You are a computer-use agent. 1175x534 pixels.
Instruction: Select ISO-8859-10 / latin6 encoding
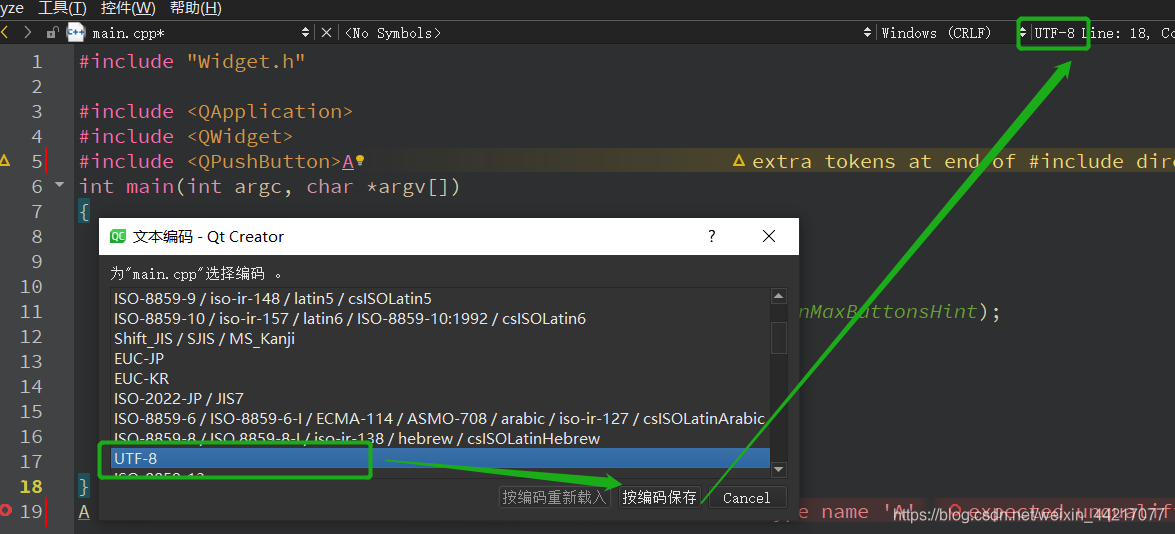[440, 318]
